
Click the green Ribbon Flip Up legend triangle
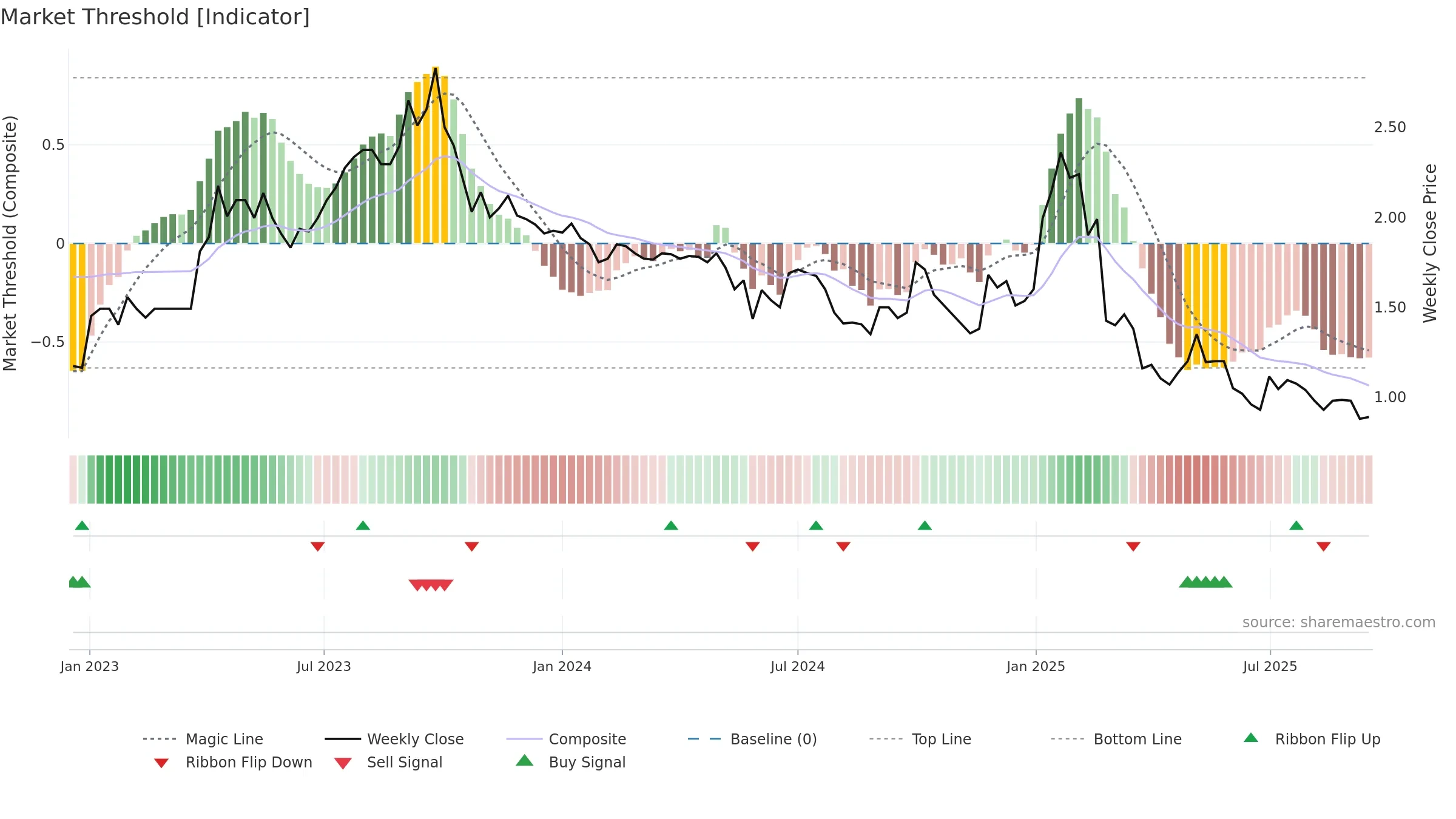coord(1251,738)
